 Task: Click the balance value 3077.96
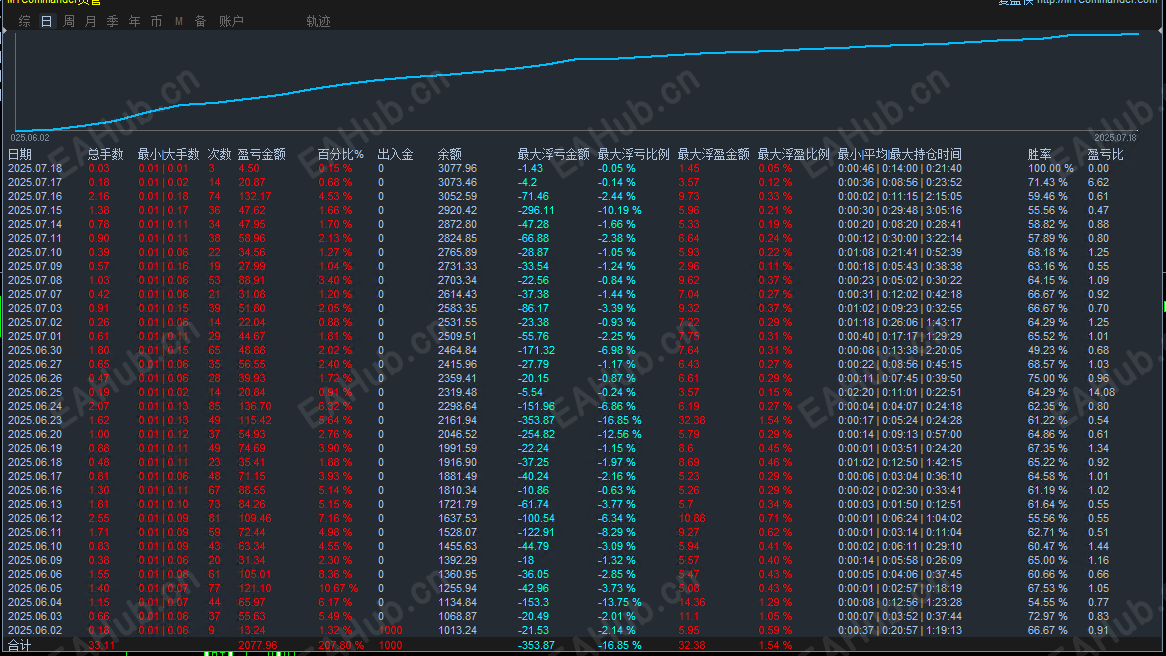click(x=457, y=169)
